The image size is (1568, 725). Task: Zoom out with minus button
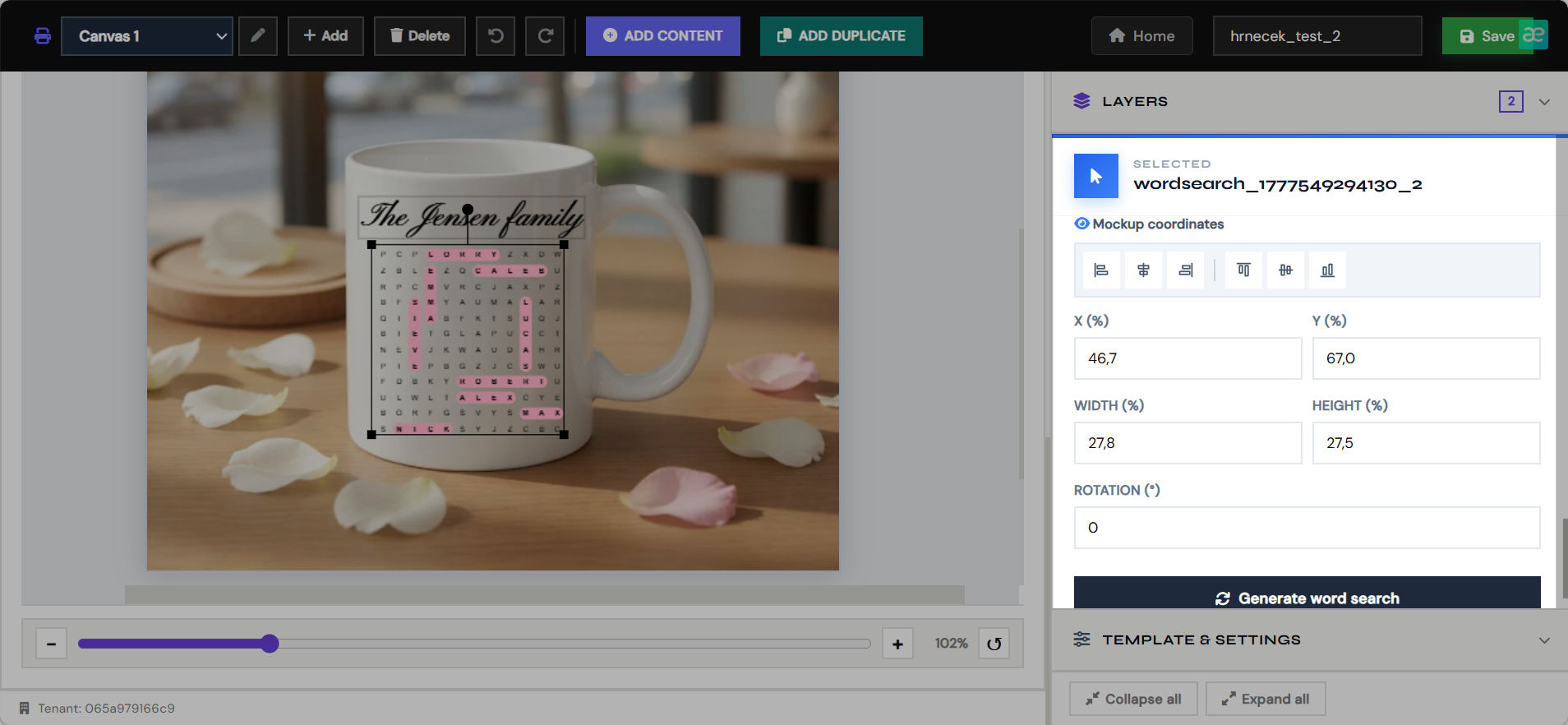point(51,644)
